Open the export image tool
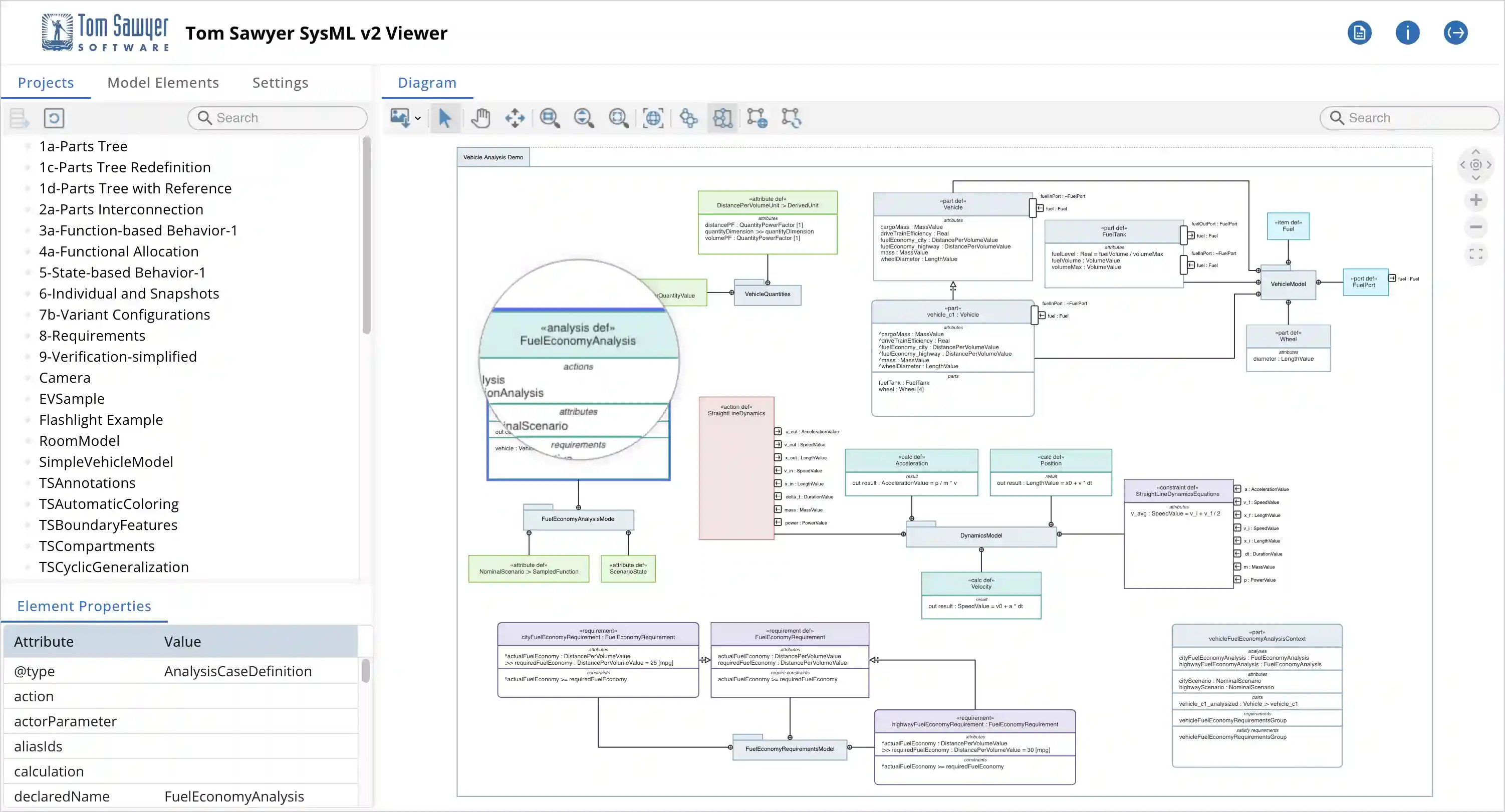 pyautogui.click(x=400, y=118)
